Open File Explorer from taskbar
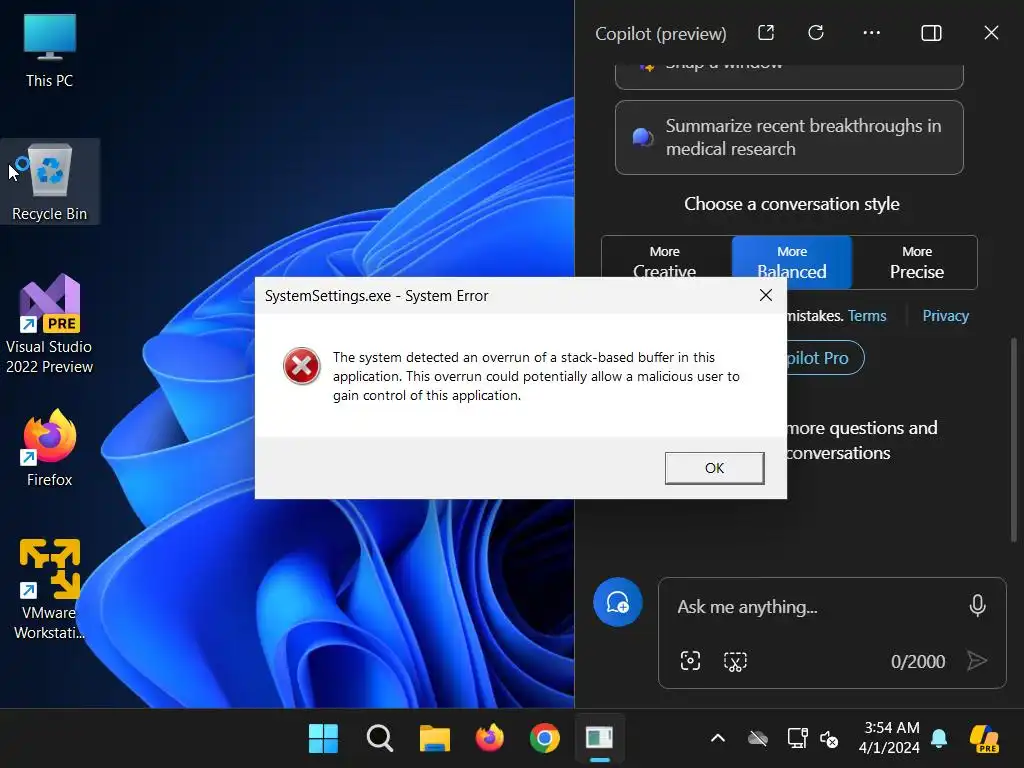 (x=434, y=739)
